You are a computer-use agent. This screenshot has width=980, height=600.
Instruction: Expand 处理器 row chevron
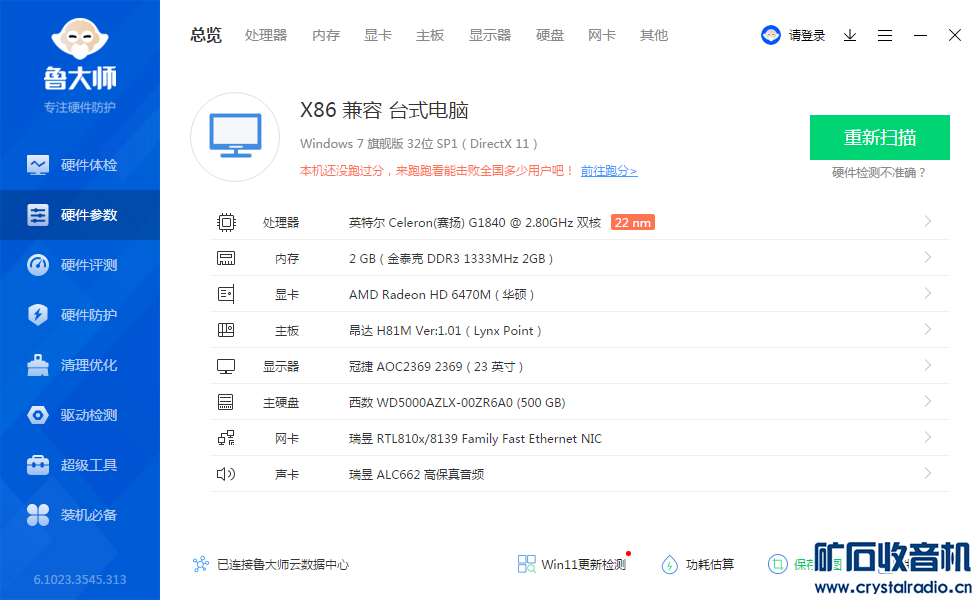coord(928,221)
